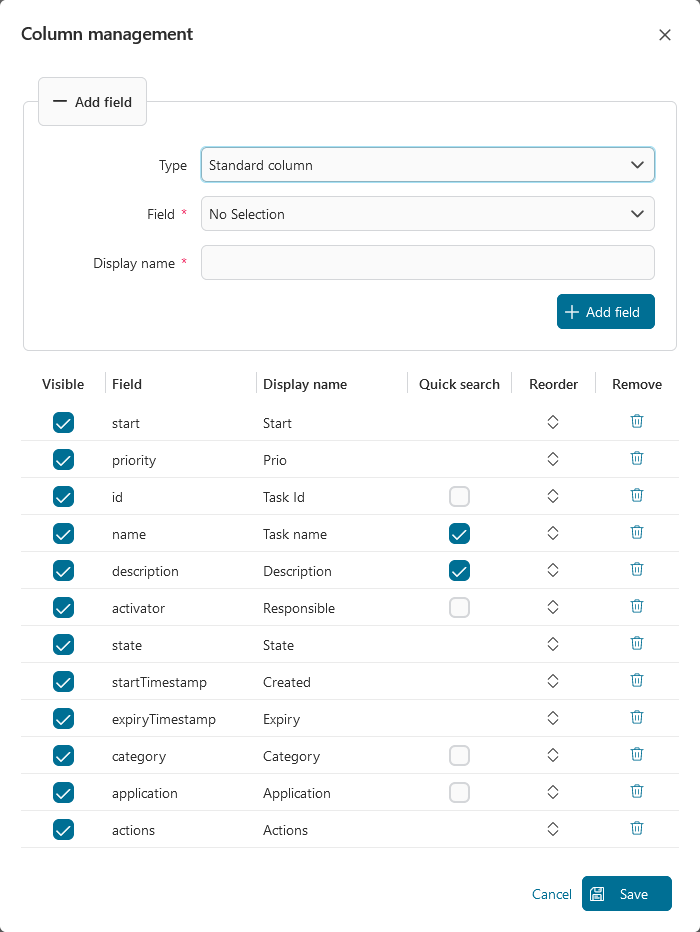Hide the startTimestamp column
The image size is (700, 932).
click(x=64, y=682)
